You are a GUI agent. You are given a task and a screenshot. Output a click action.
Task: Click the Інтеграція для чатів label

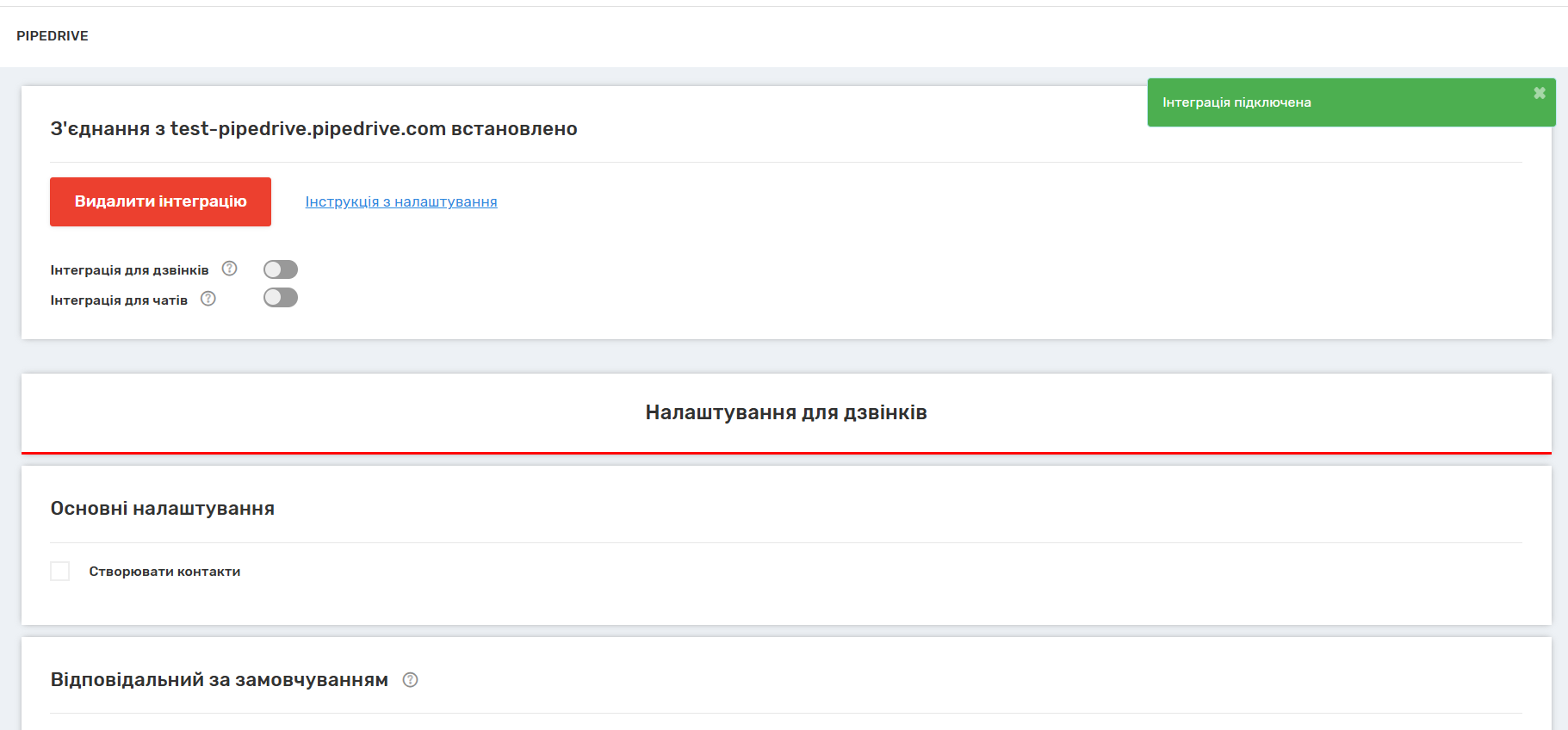coord(119,300)
